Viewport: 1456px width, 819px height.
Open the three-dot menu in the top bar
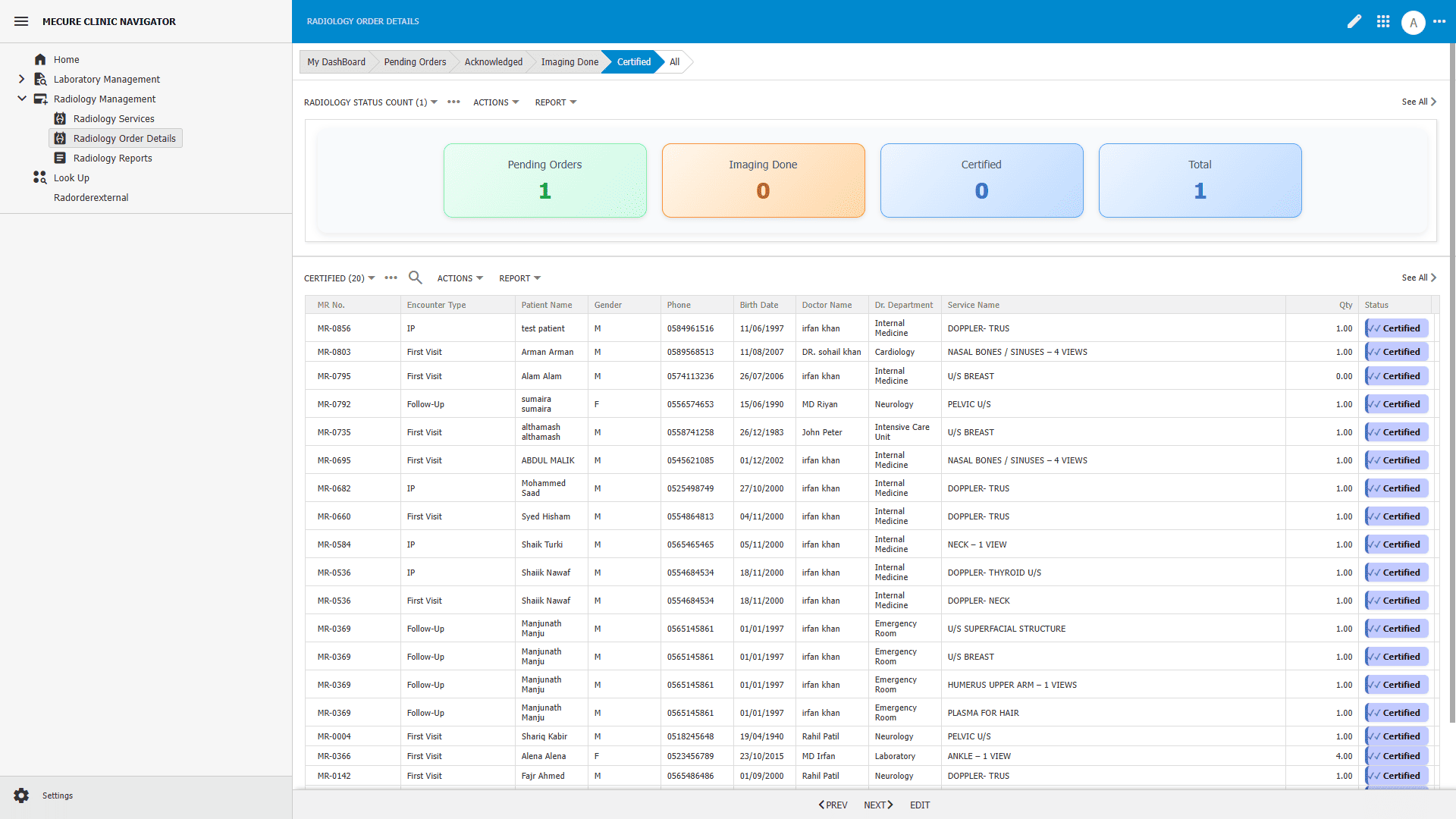[1442, 21]
